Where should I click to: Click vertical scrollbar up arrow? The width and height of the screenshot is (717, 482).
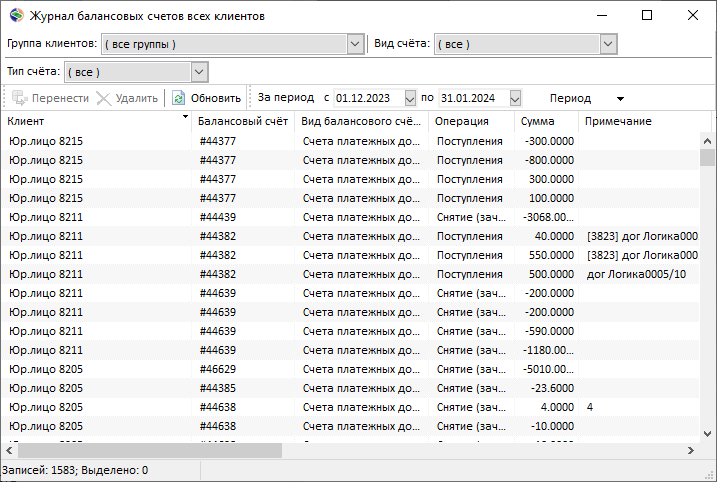[707, 141]
